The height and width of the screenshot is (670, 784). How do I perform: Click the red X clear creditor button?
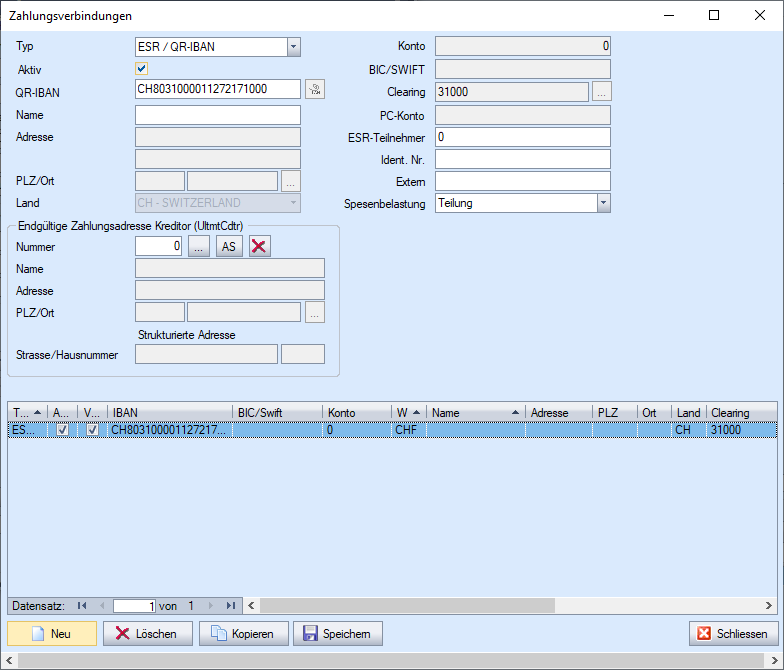260,246
